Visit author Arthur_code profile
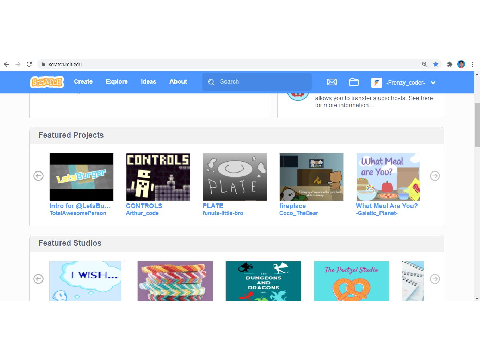The height and width of the screenshot is (360, 480). tap(142, 213)
